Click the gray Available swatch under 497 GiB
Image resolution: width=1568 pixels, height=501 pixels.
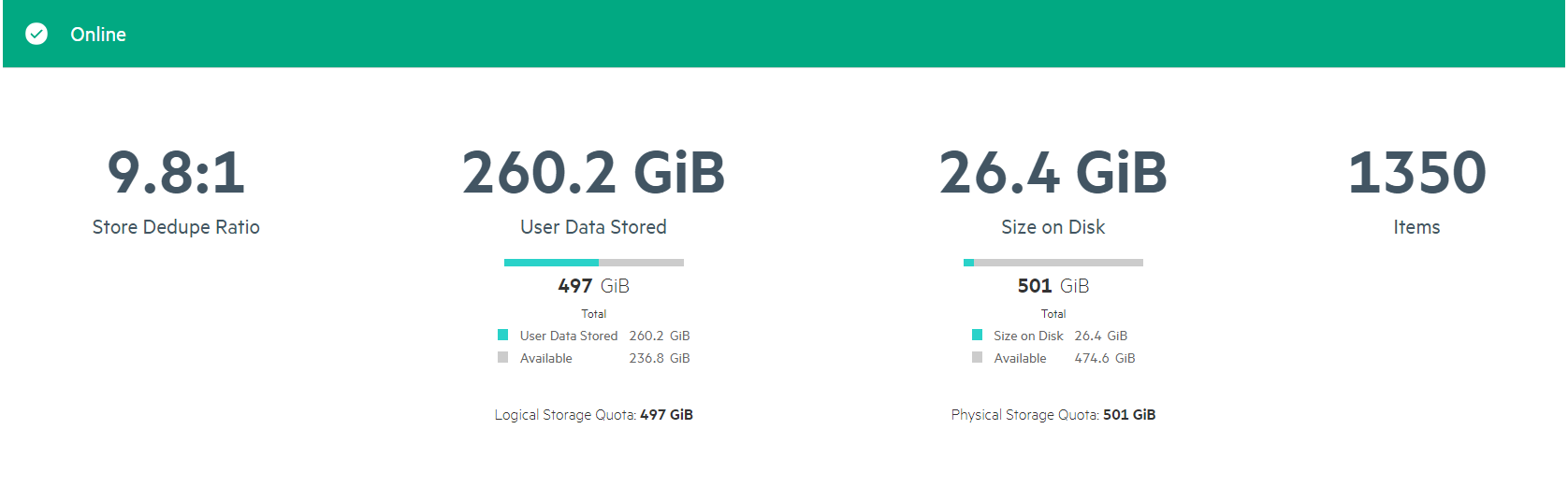(x=503, y=357)
